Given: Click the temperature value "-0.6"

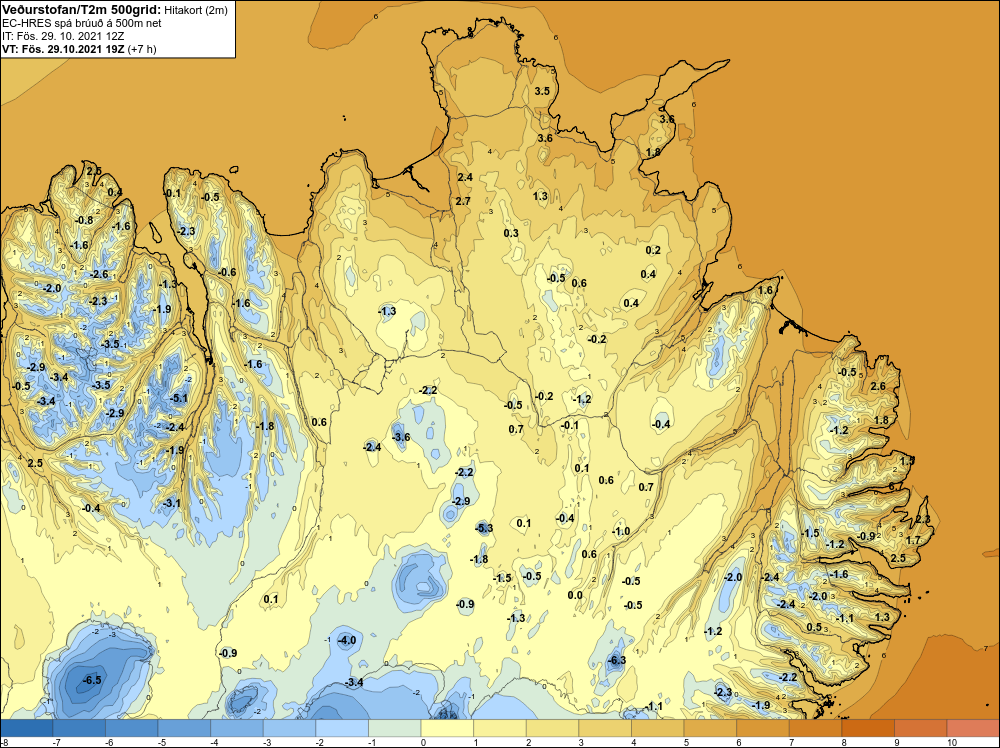Looking at the screenshot, I should pyautogui.click(x=226, y=272).
